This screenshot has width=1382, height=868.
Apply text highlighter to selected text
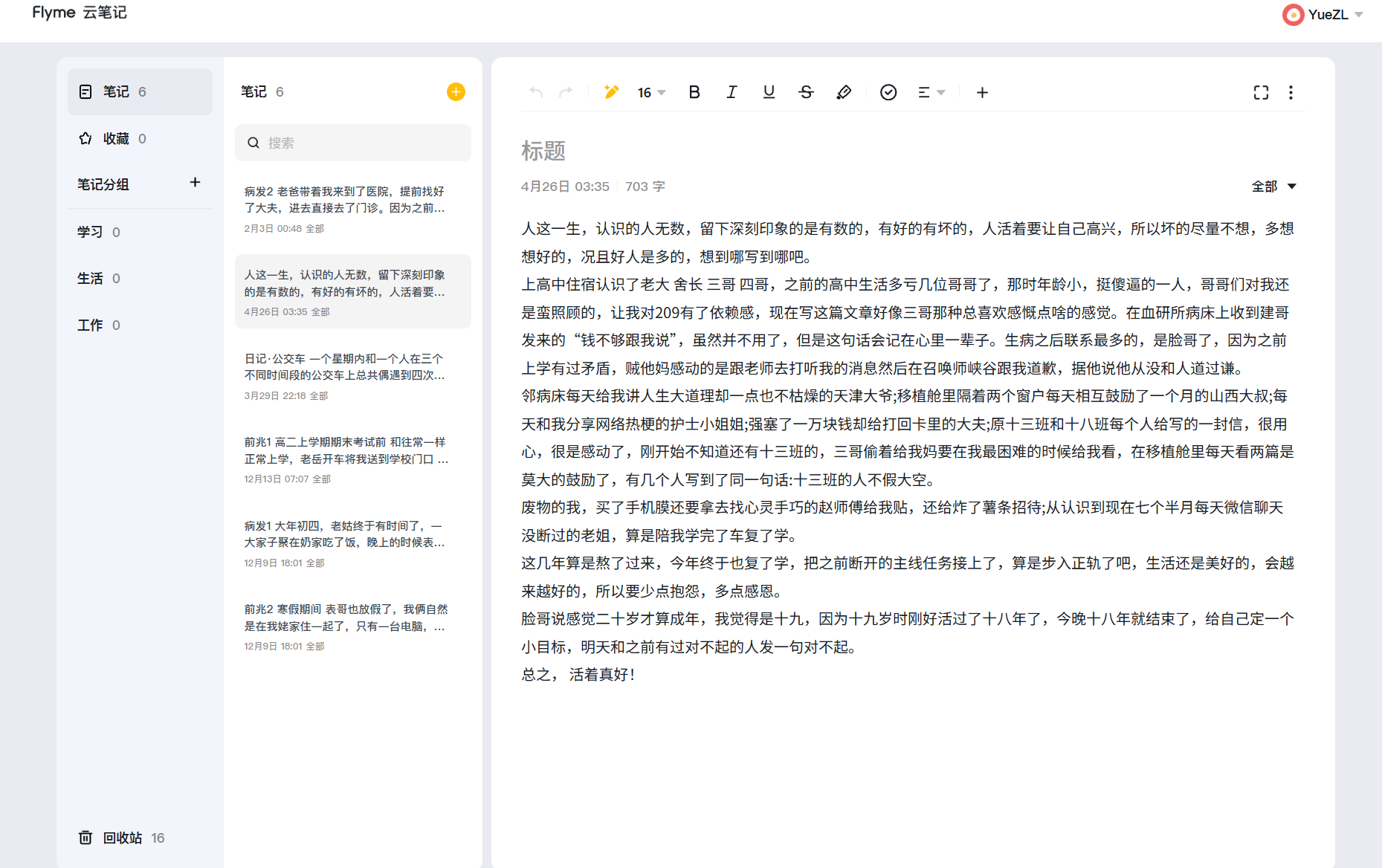coord(844,92)
